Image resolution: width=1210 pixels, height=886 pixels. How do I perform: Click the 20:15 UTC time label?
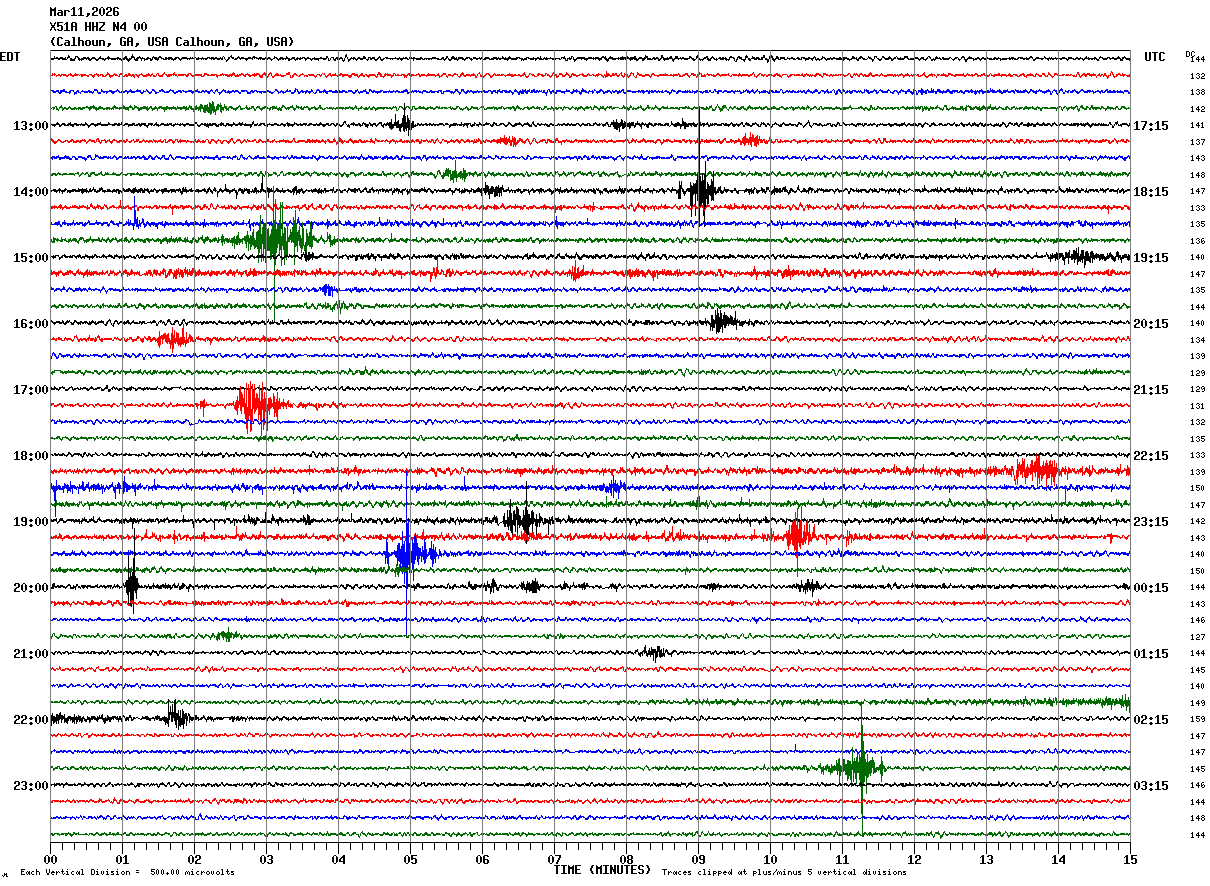(1151, 324)
